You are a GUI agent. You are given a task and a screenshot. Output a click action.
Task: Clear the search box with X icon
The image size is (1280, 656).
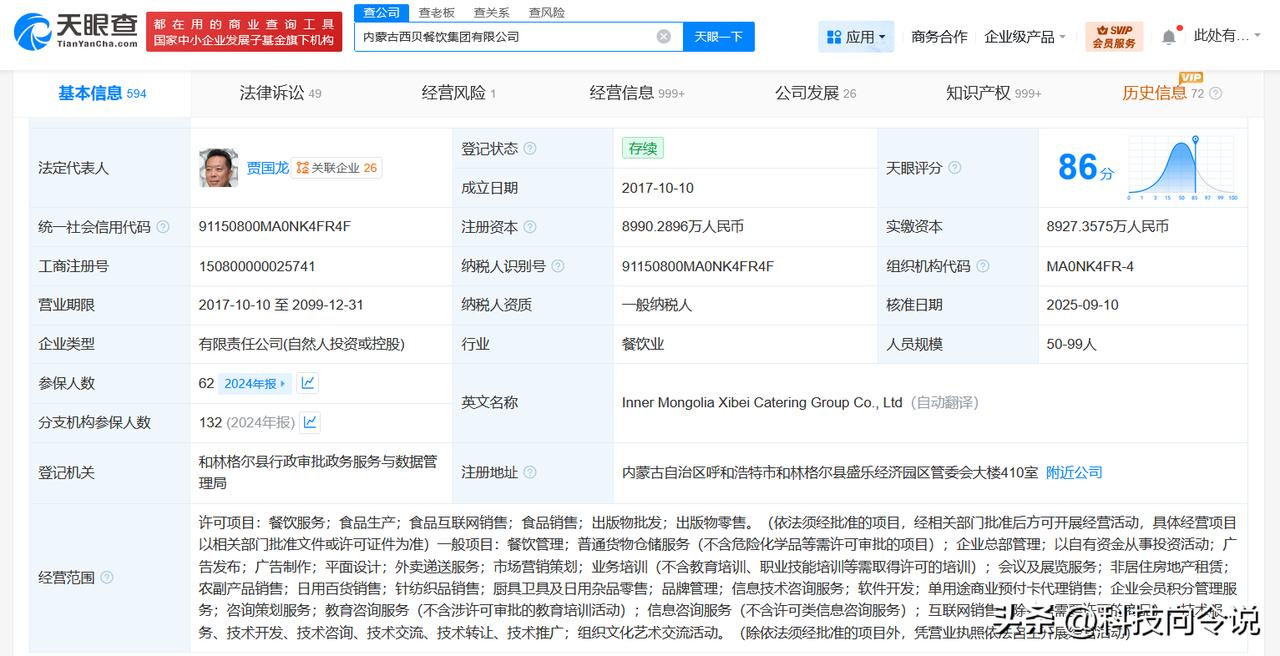pyautogui.click(x=664, y=36)
